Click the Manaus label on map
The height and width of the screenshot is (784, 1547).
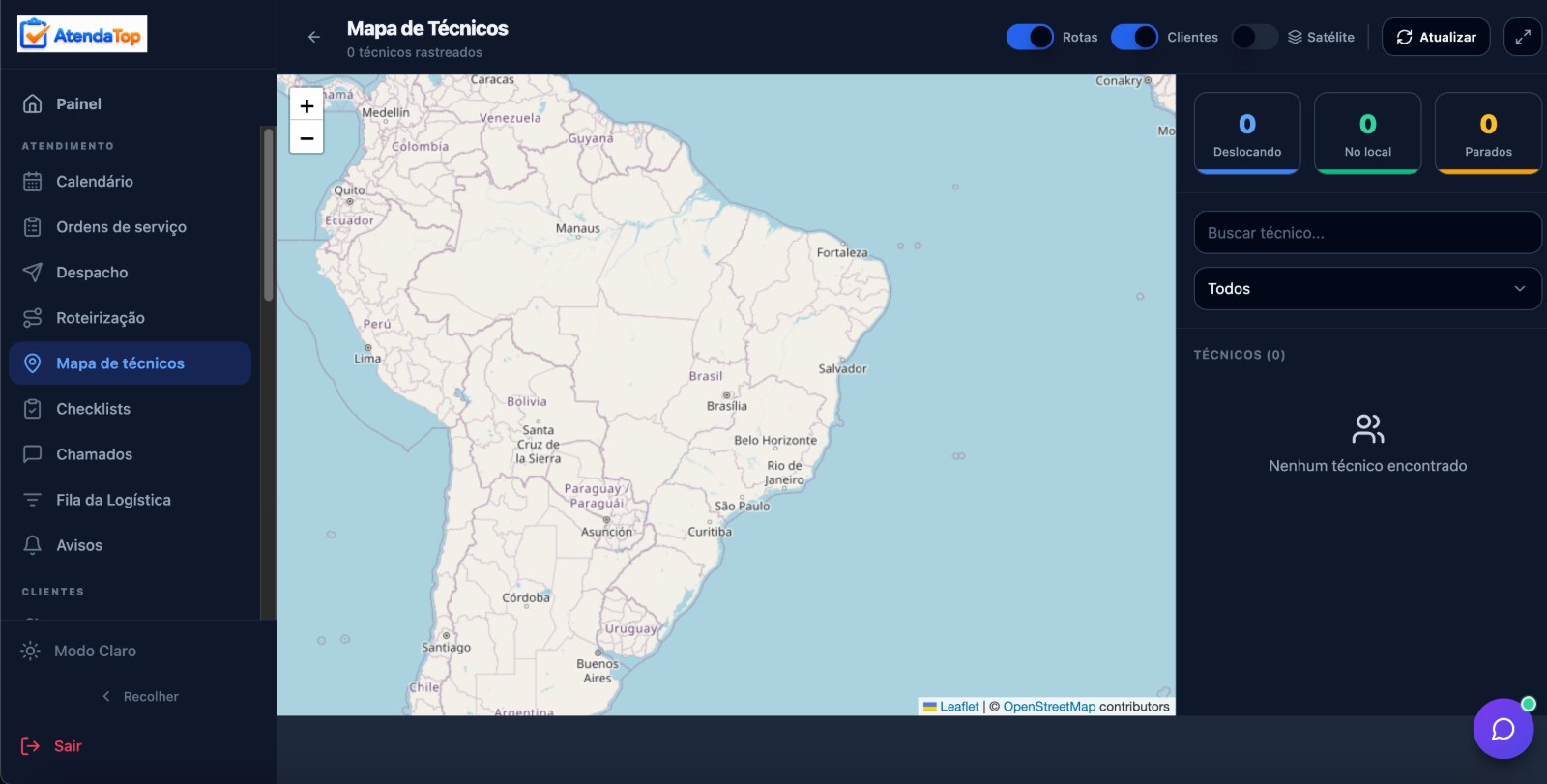tap(578, 228)
